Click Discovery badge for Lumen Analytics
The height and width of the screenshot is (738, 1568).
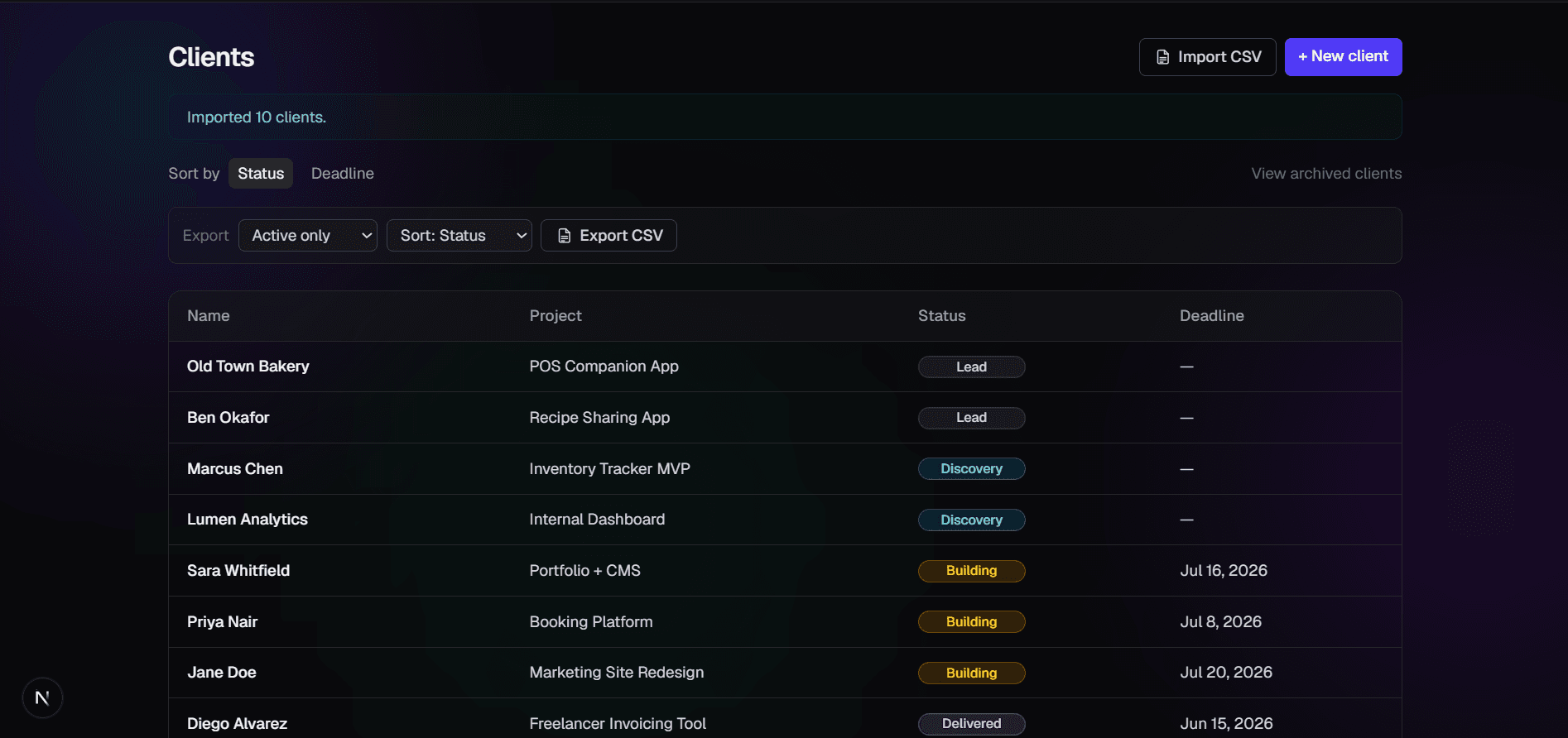(x=972, y=520)
